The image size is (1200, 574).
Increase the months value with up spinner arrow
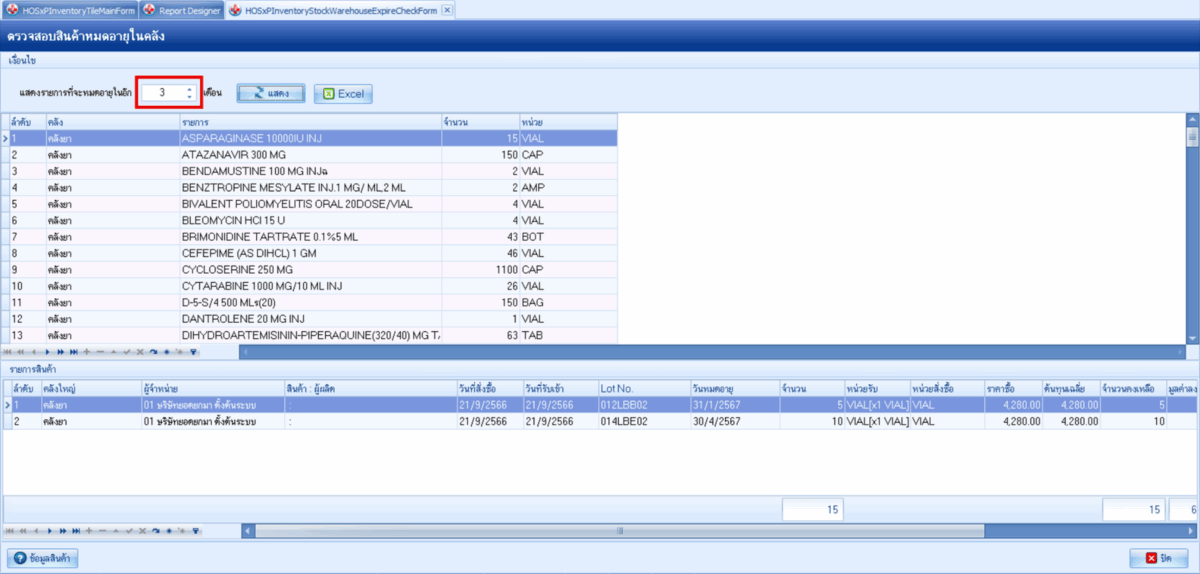pyautogui.click(x=189, y=88)
